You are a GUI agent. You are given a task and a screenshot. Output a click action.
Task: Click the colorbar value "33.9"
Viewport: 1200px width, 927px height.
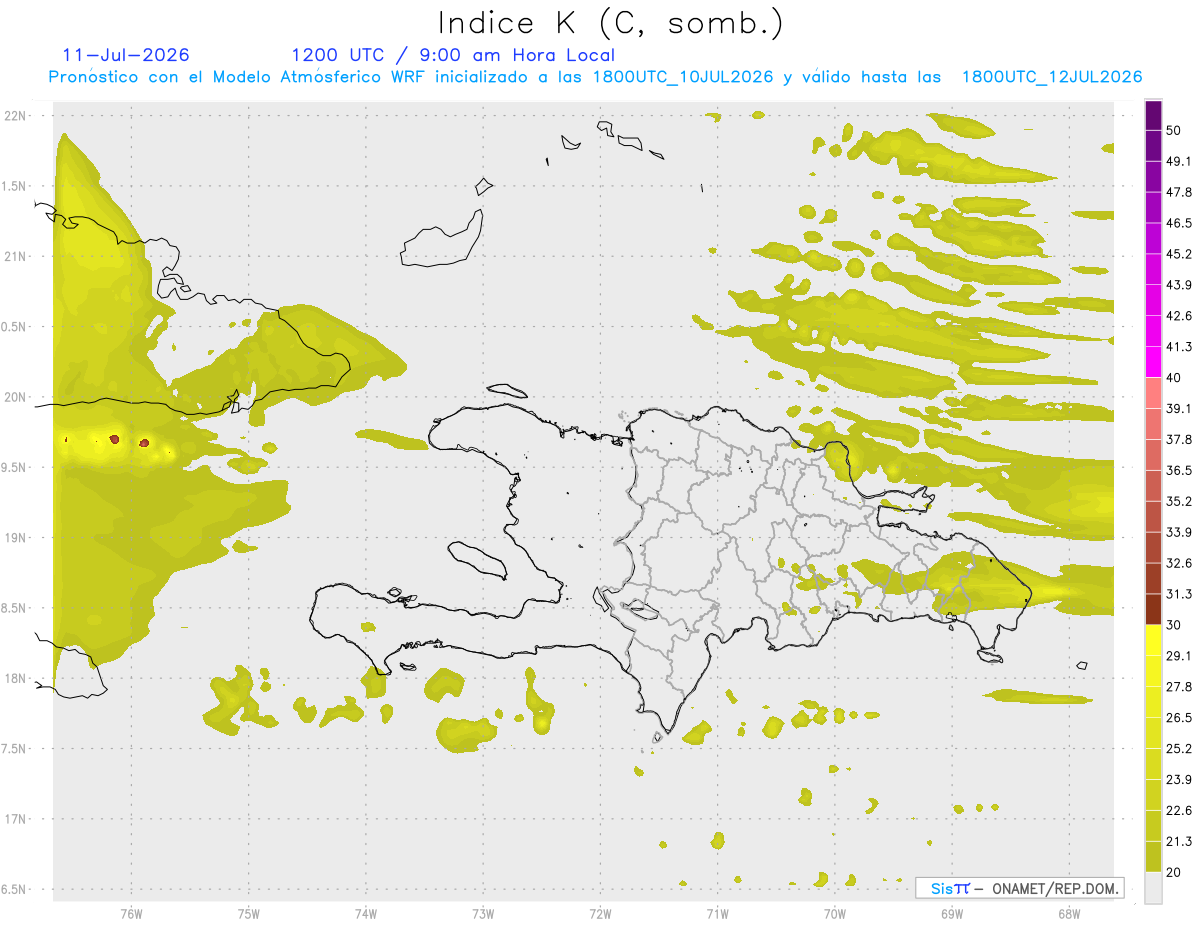tap(1179, 532)
